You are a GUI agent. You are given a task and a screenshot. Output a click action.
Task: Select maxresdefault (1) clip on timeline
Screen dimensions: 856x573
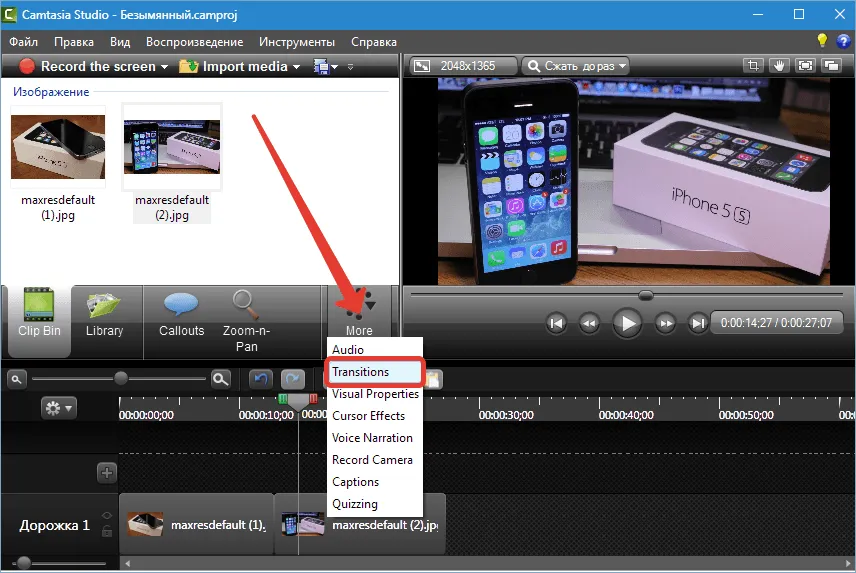[x=197, y=524]
